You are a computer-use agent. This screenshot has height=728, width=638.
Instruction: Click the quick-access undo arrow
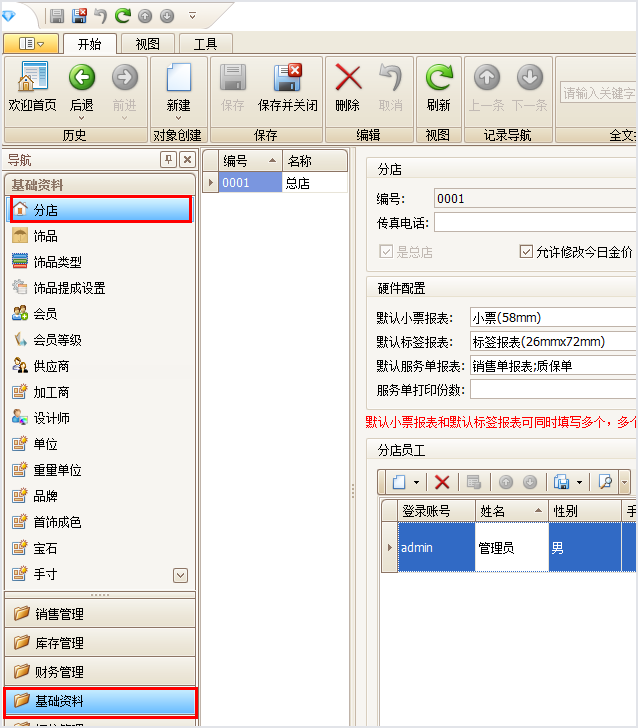pyautogui.click(x=101, y=16)
